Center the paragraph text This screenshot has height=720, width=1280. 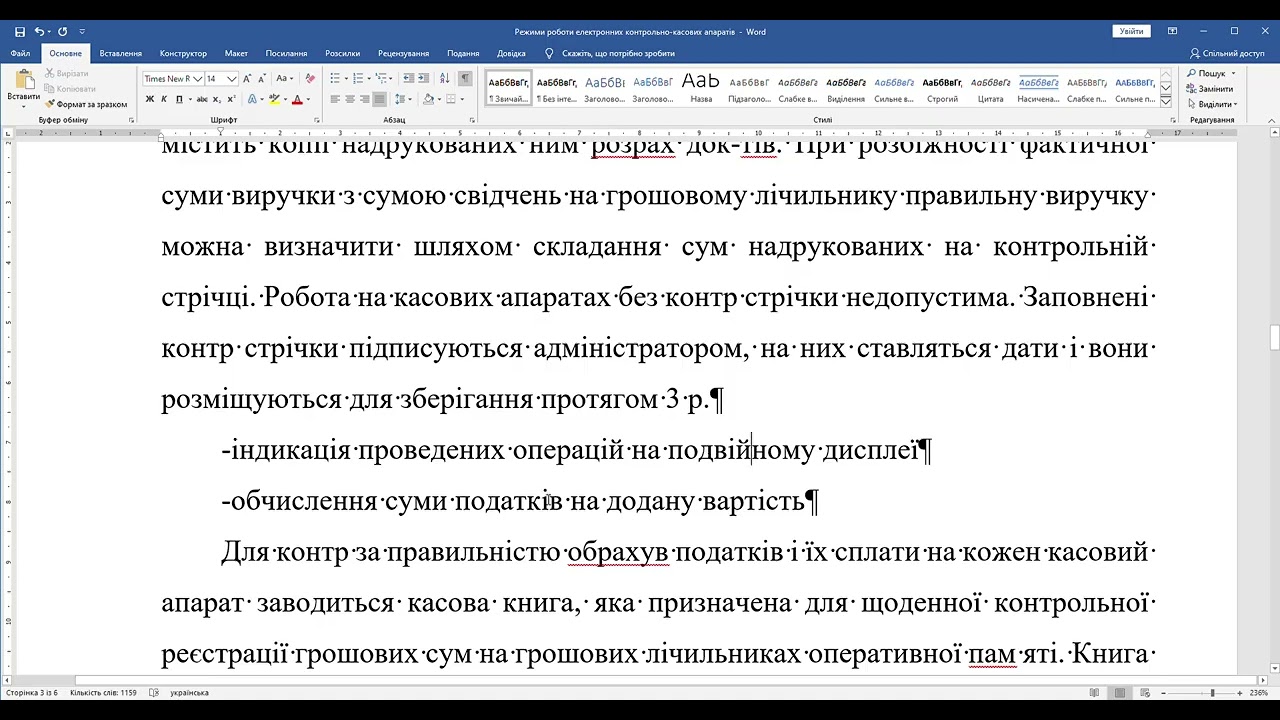[350, 99]
